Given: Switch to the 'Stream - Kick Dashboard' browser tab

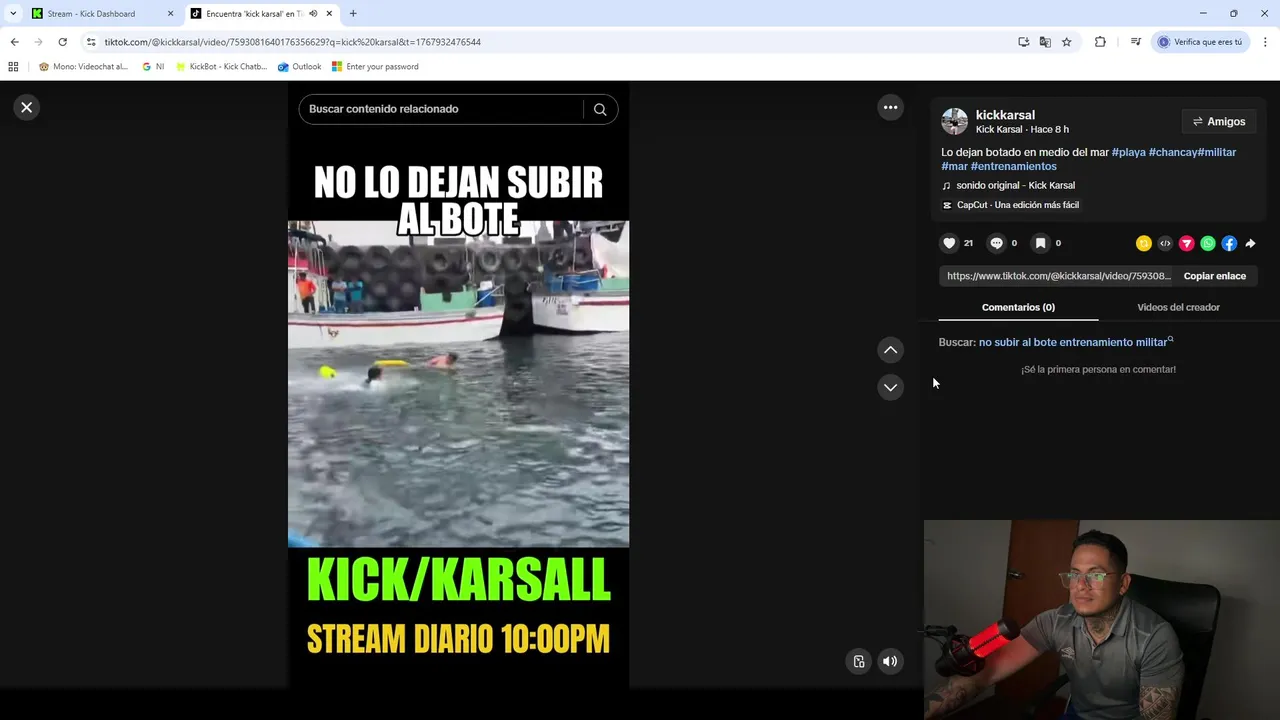Looking at the screenshot, I should click(92, 14).
